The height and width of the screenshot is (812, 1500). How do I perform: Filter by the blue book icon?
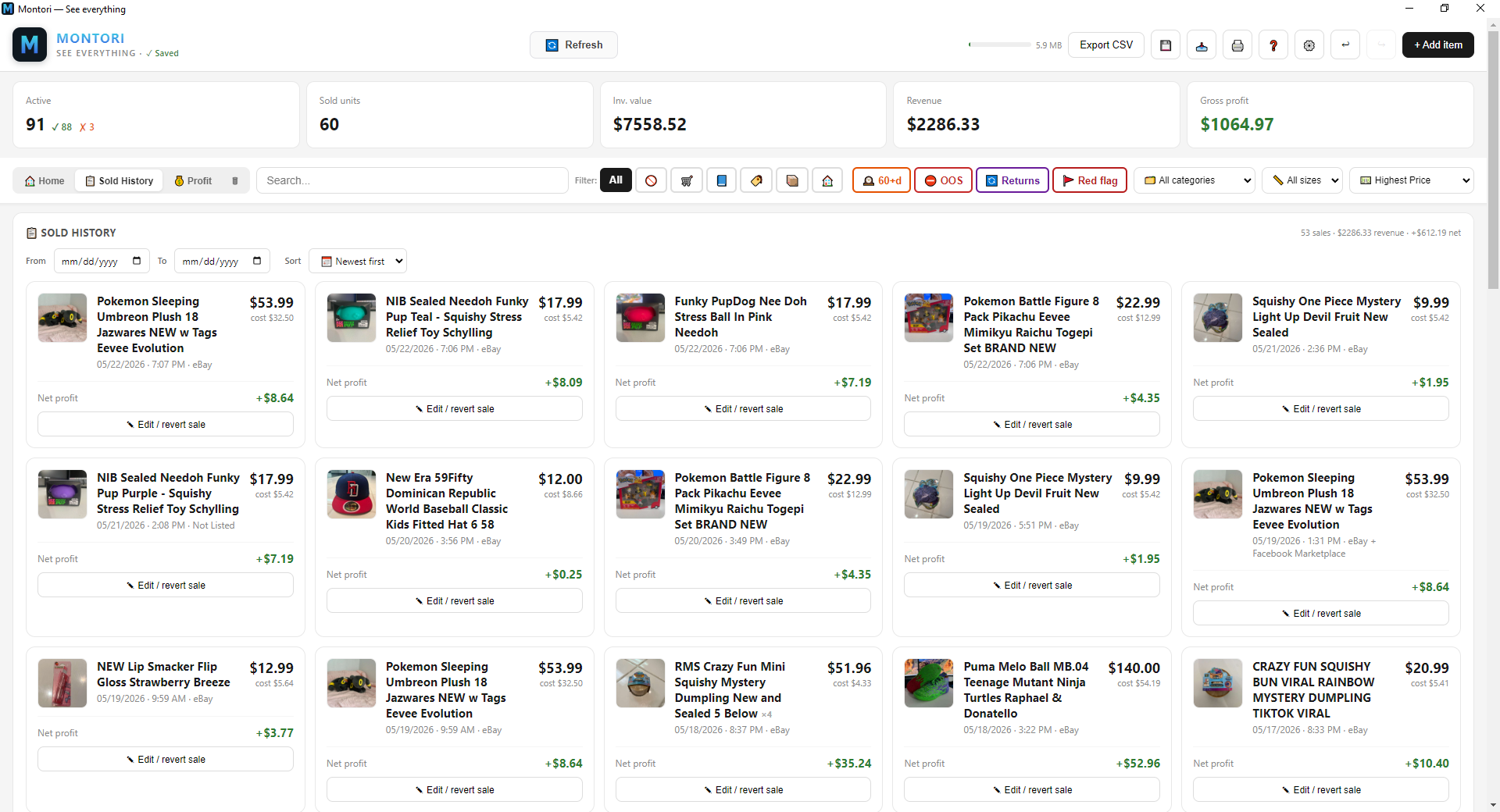point(722,180)
